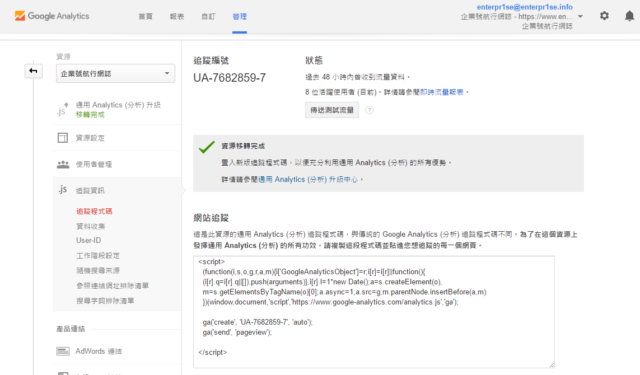Click the .js upgrade arrow icon

pyautogui.click(x=62, y=109)
